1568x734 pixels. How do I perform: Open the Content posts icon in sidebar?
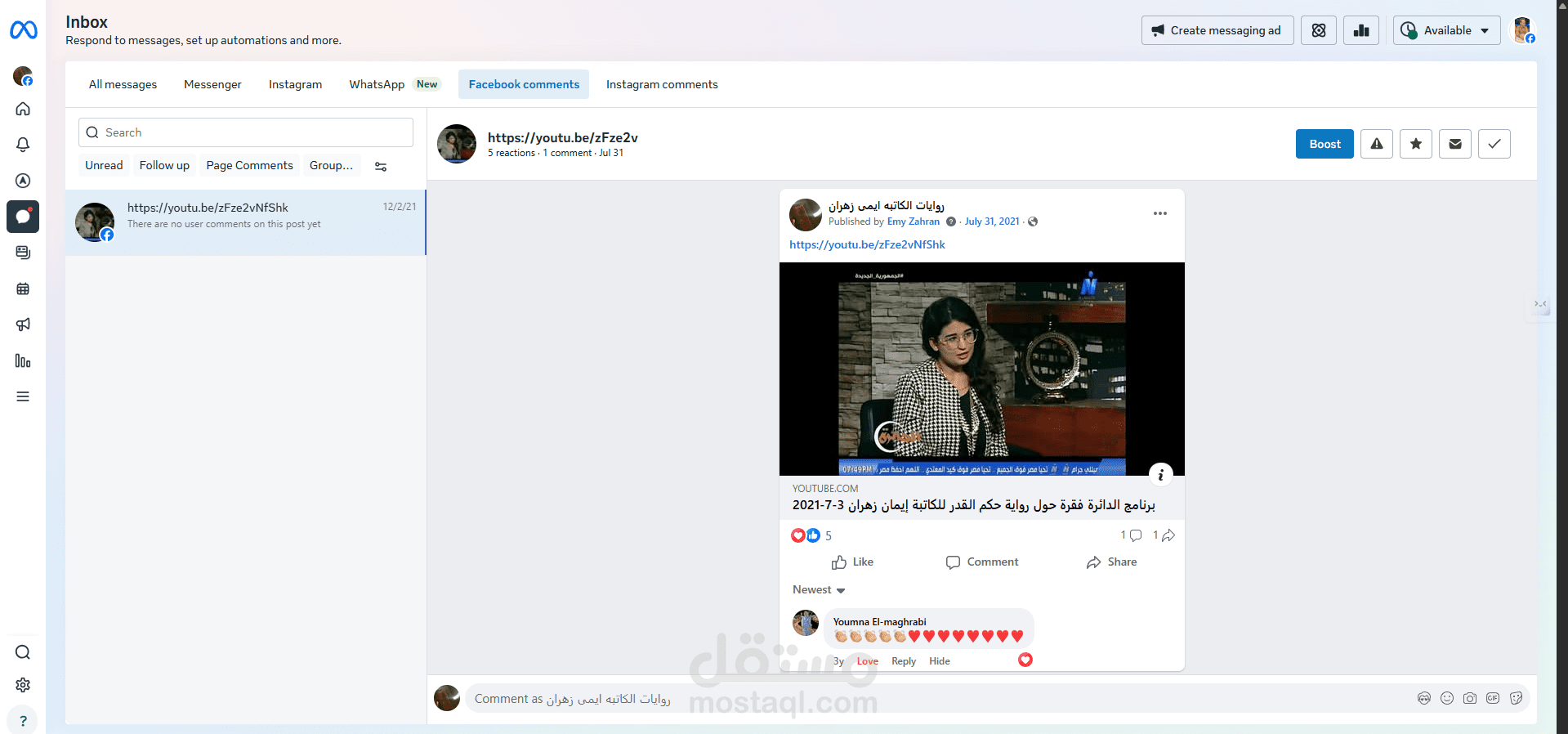pyautogui.click(x=23, y=253)
